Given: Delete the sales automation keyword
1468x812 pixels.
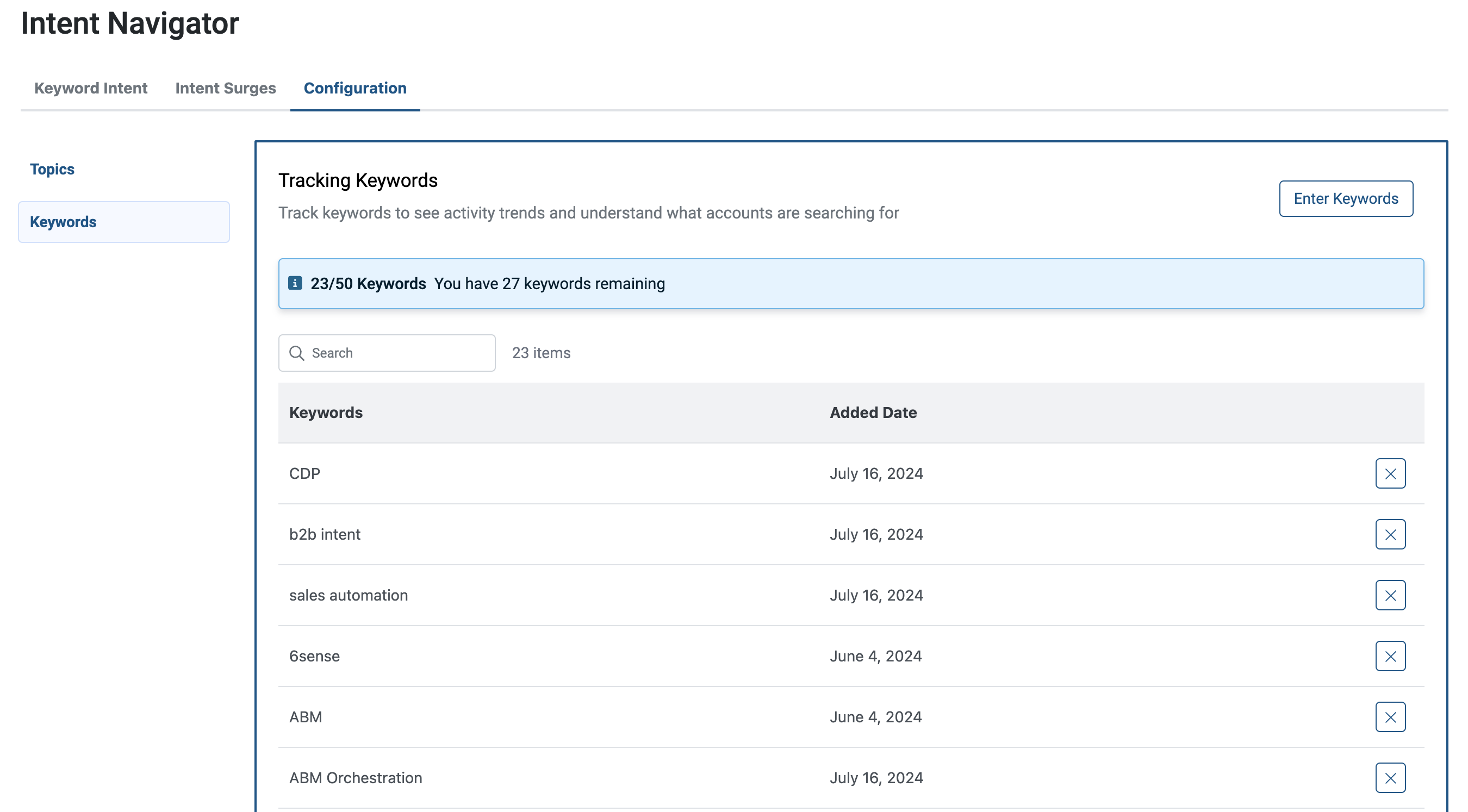Looking at the screenshot, I should 1390,596.
